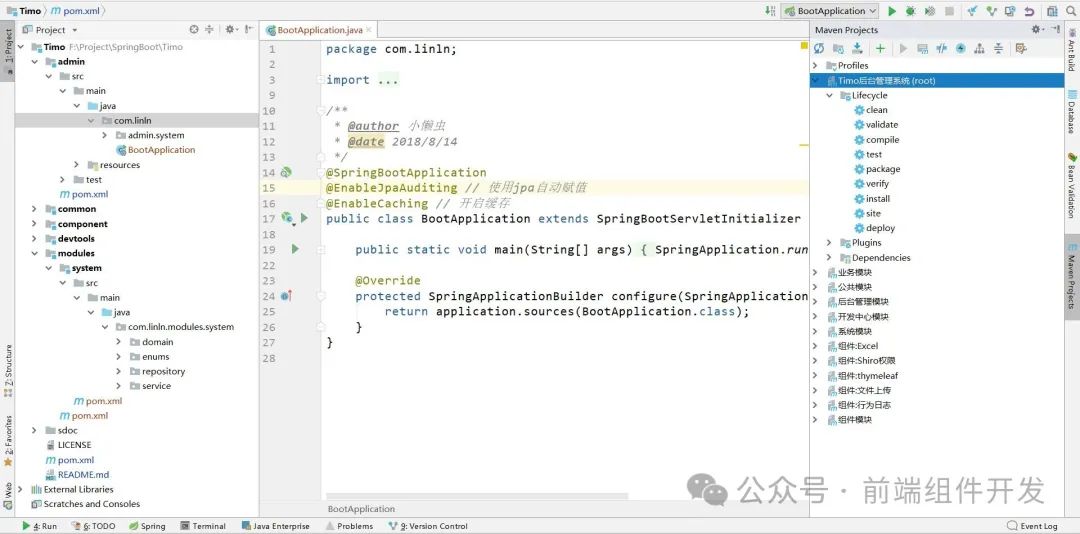1080x534 pixels.
Task: Toggle the Database side tab
Action: click(x=1072, y=111)
